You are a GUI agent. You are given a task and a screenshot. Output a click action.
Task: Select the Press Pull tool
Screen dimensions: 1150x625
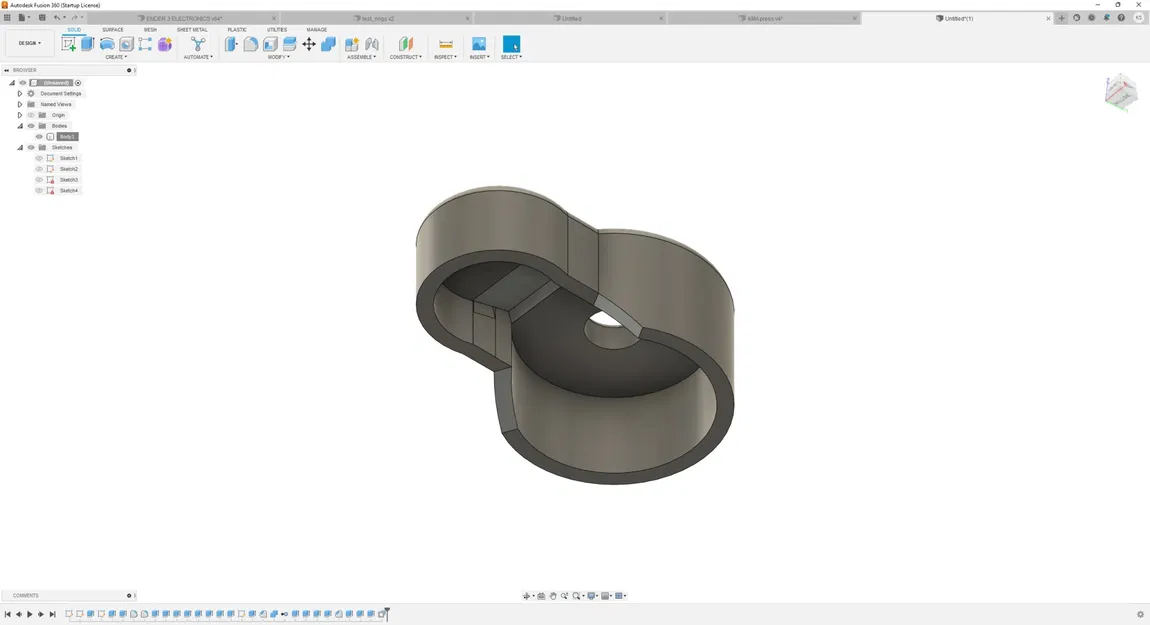(231, 44)
